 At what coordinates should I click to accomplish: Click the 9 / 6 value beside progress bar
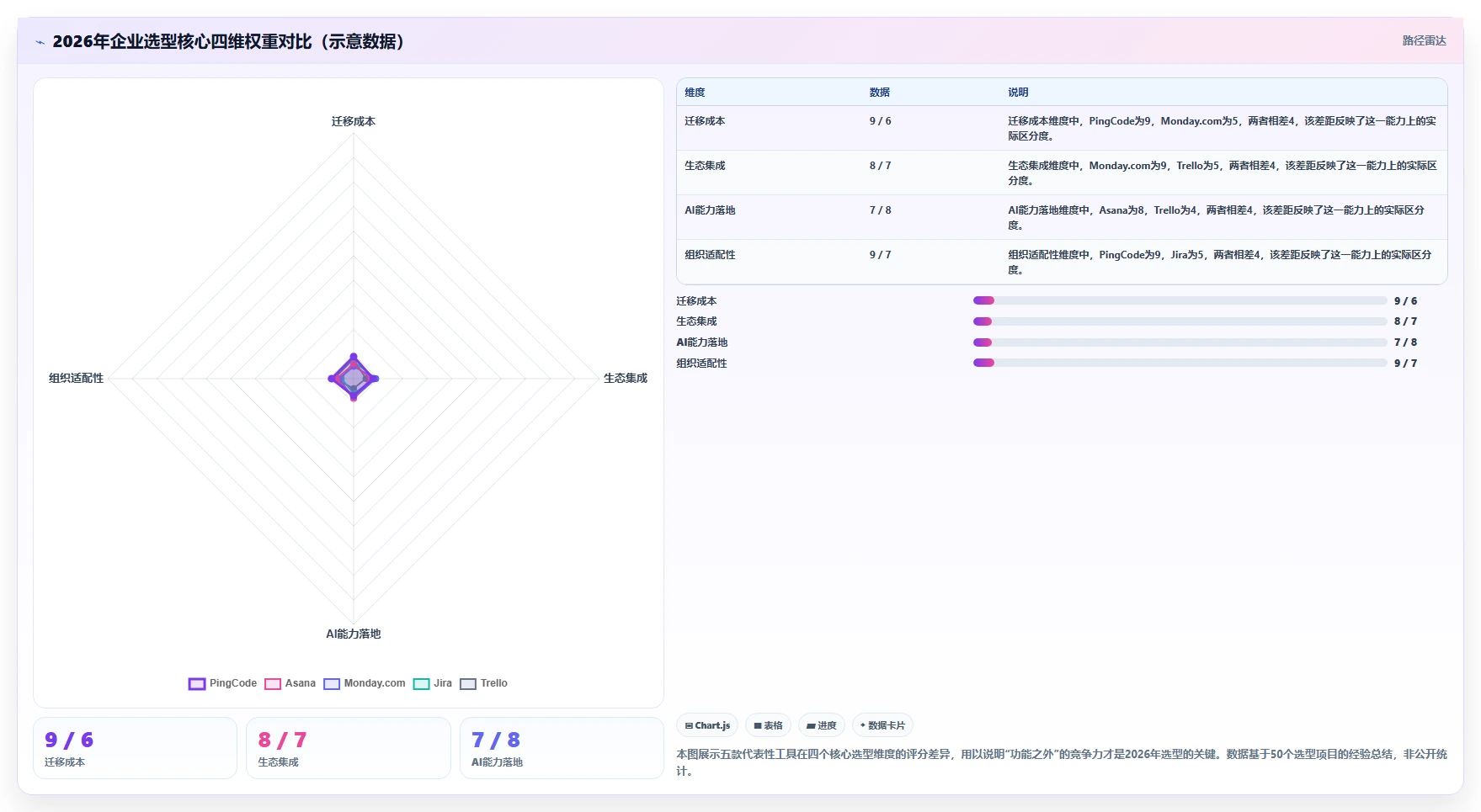click(1405, 301)
